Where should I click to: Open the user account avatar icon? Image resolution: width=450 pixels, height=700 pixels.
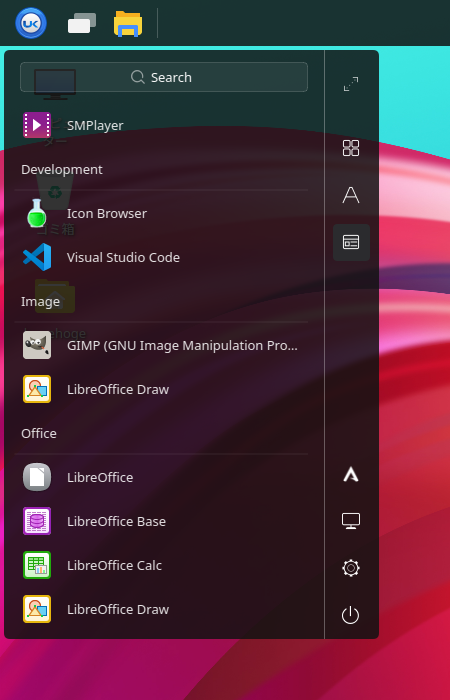(x=351, y=475)
